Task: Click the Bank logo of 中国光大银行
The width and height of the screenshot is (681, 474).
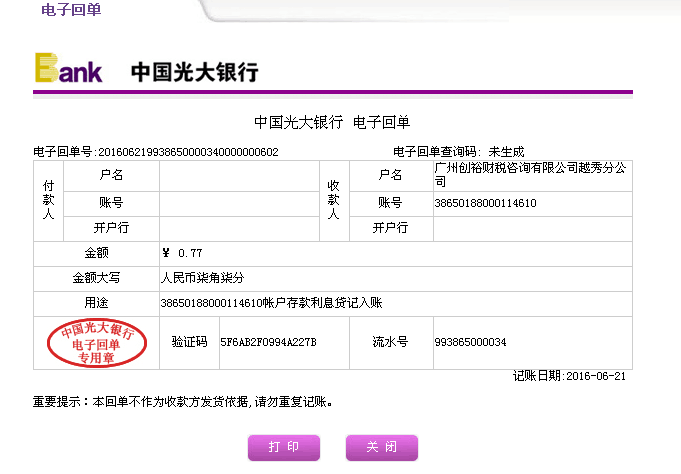Action: (x=69, y=68)
